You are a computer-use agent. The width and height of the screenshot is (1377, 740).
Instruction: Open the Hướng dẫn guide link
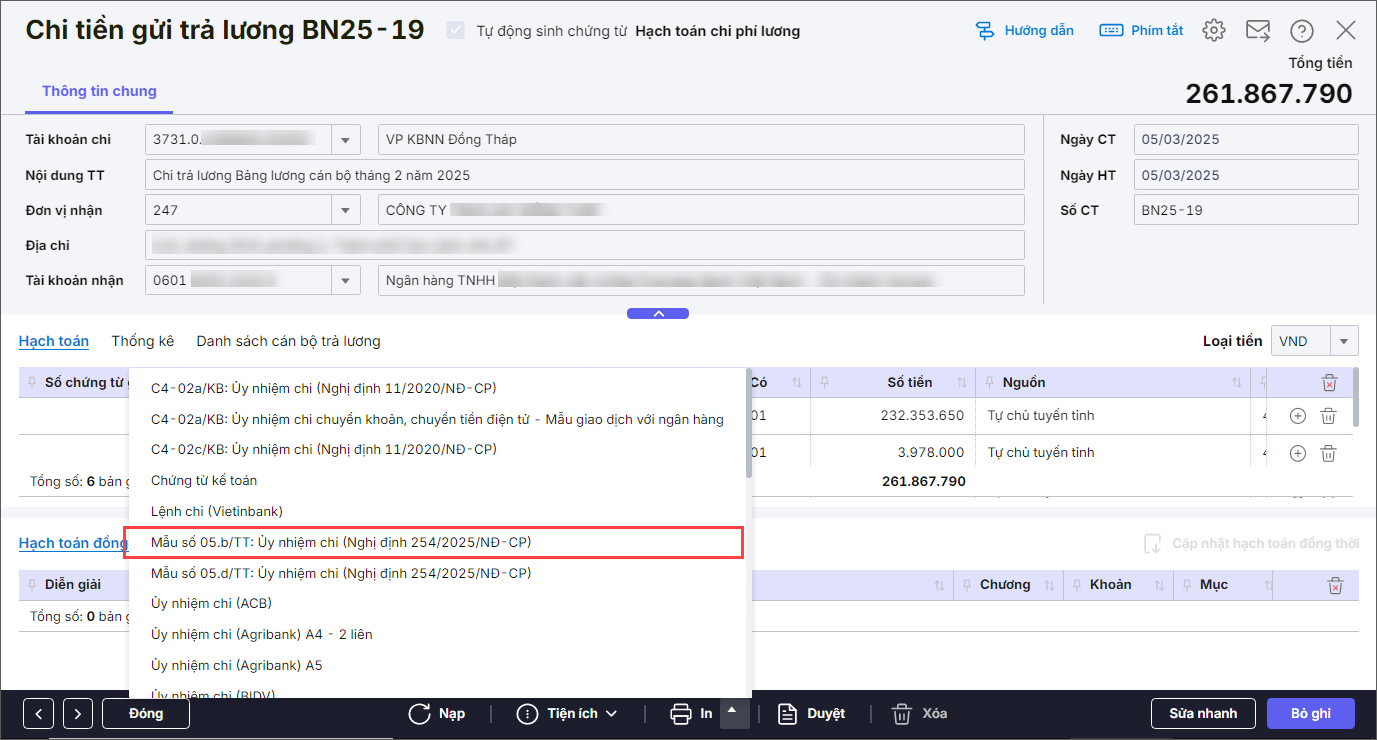coord(1025,30)
